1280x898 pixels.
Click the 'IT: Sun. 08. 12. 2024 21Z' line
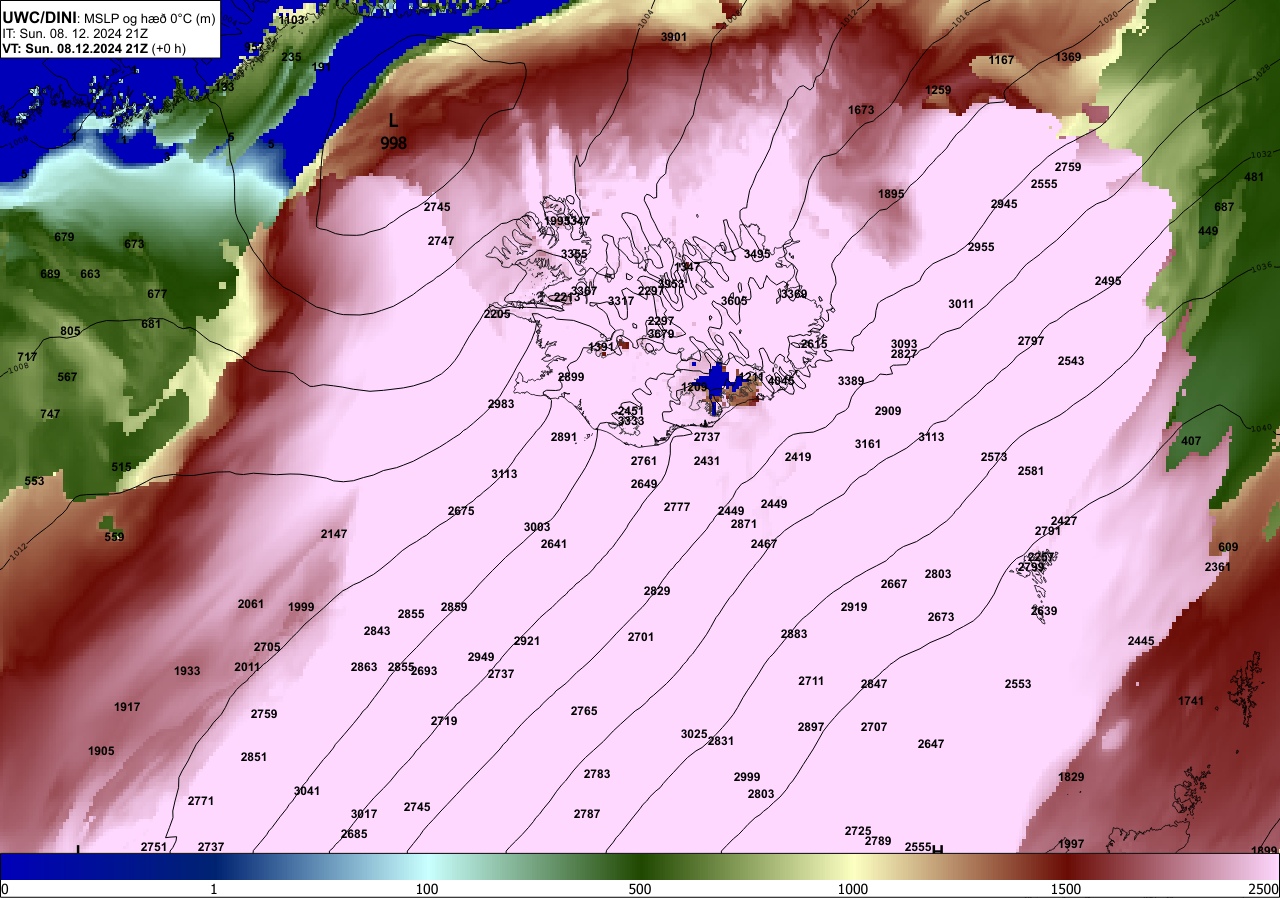(x=76, y=33)
